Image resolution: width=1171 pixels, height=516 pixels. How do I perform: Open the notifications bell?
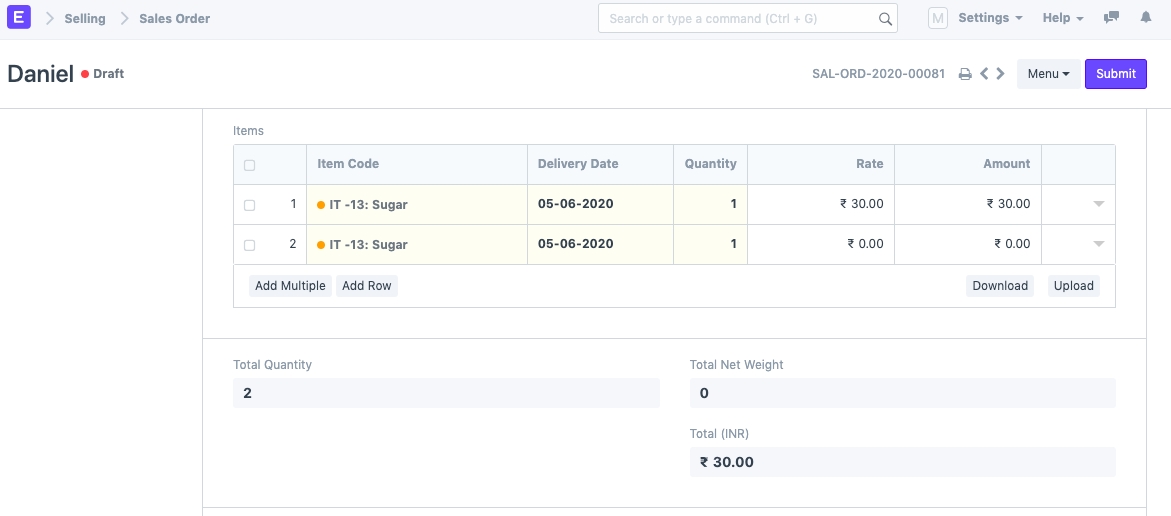[x=1145, y=18]
